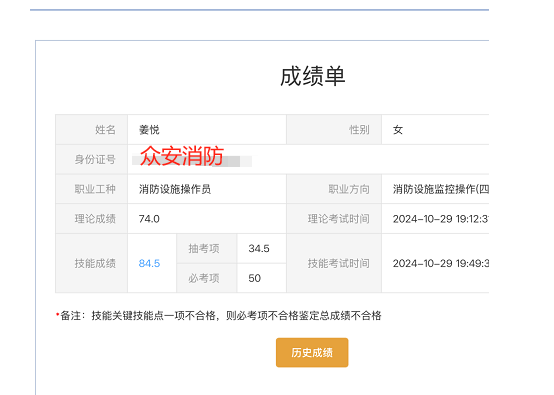Select the theory score 74.0
This screenshot has width=554, height=395.
tap(149, 219)
